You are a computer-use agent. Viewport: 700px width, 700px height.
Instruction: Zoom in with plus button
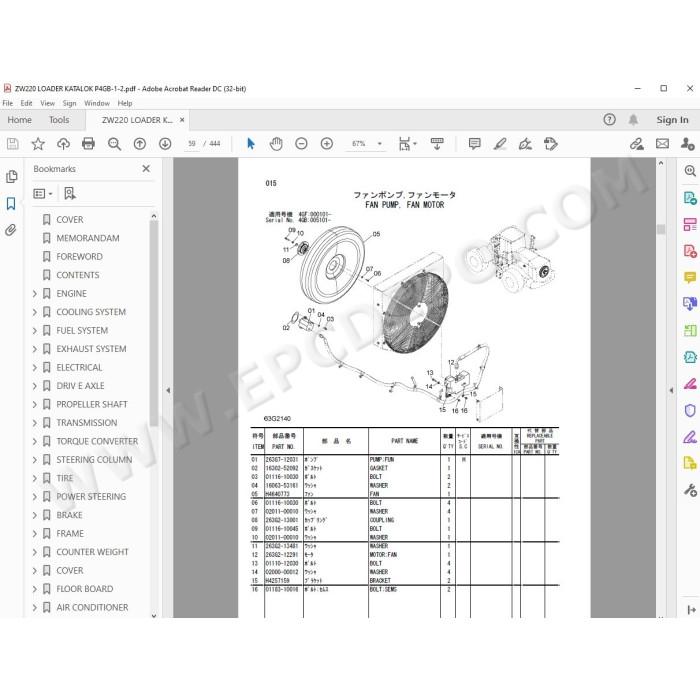[x=327, y=144]
